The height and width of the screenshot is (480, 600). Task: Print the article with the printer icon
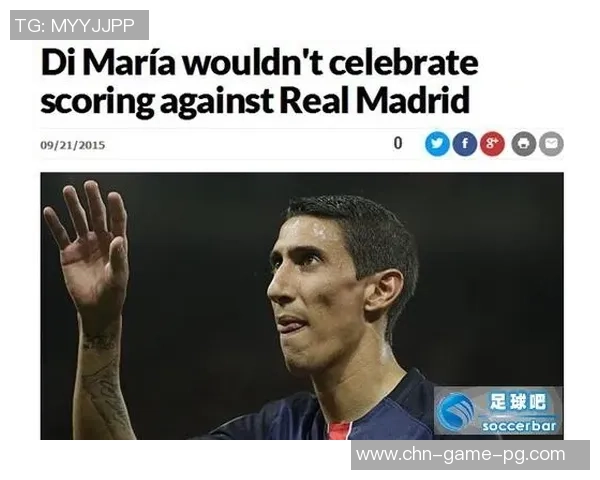coord(524,144)
